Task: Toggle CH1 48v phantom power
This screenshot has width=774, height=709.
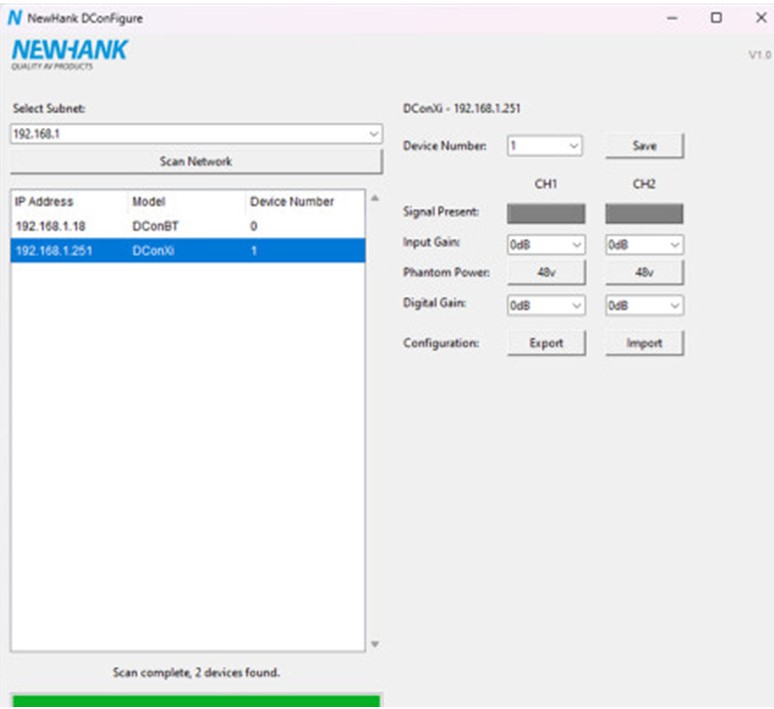Action: [546, 272]
